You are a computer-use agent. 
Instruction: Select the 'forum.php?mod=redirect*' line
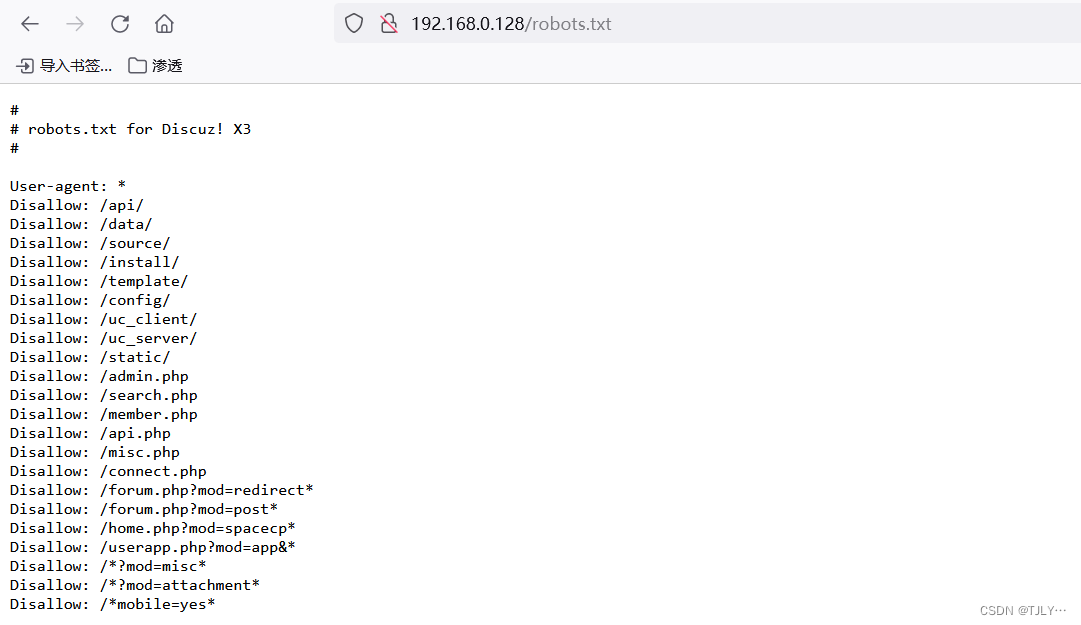point(161,490)
